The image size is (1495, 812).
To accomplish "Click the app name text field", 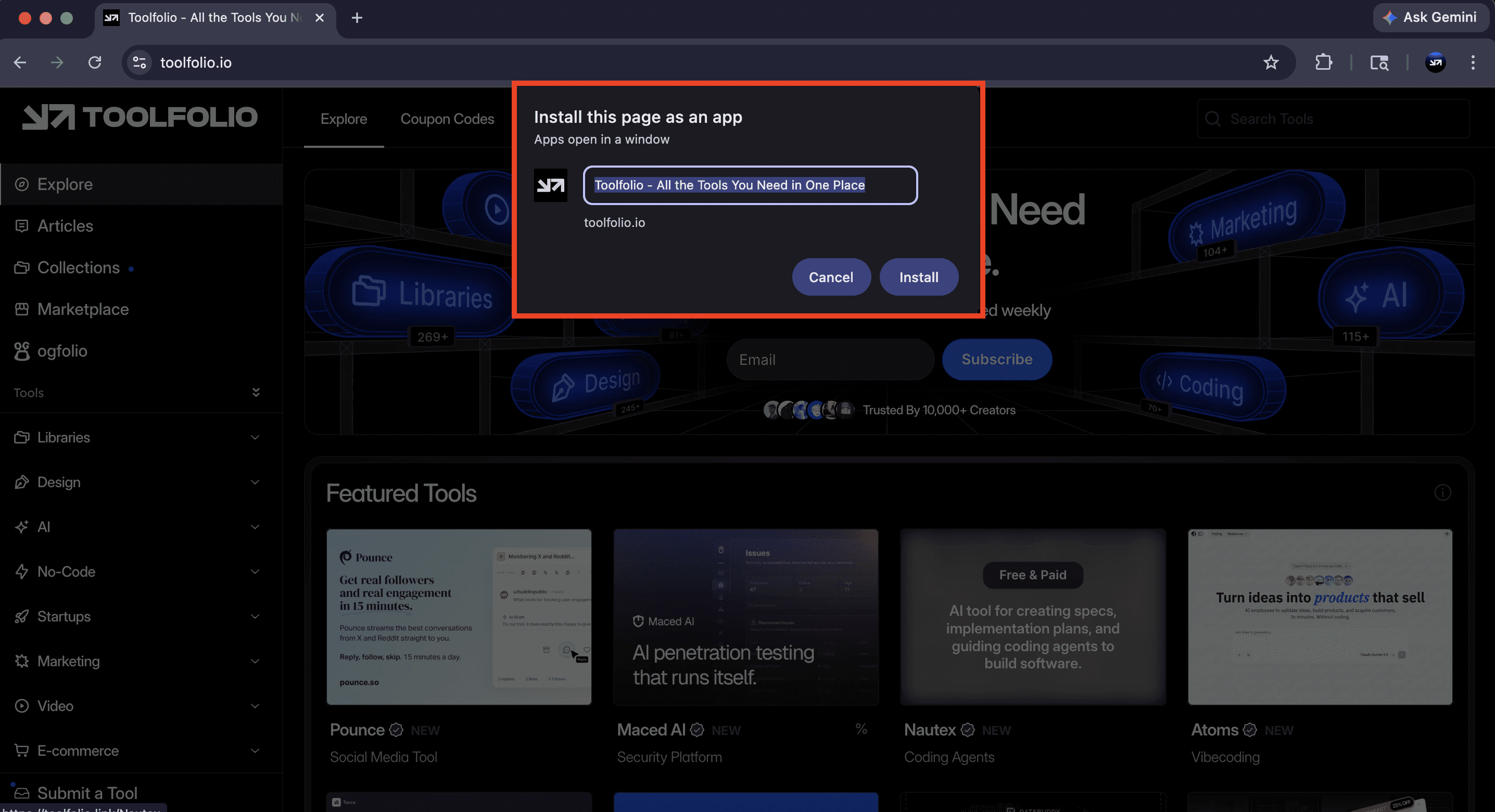I will (x=750, y=185).
